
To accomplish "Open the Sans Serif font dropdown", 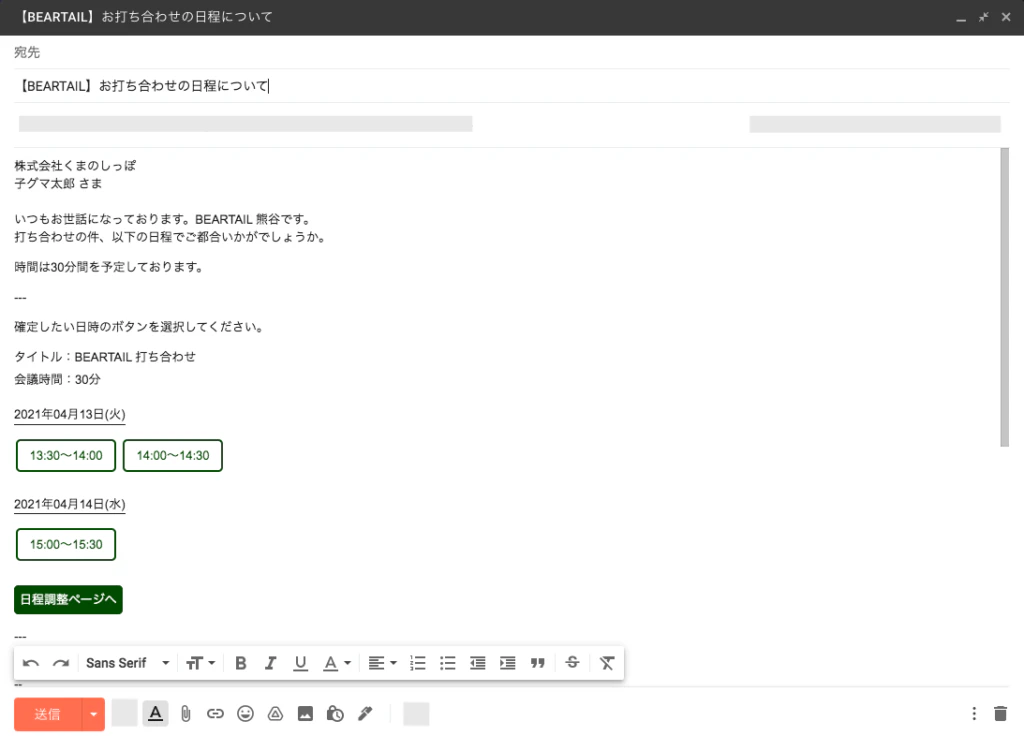I will pos(127,664).
